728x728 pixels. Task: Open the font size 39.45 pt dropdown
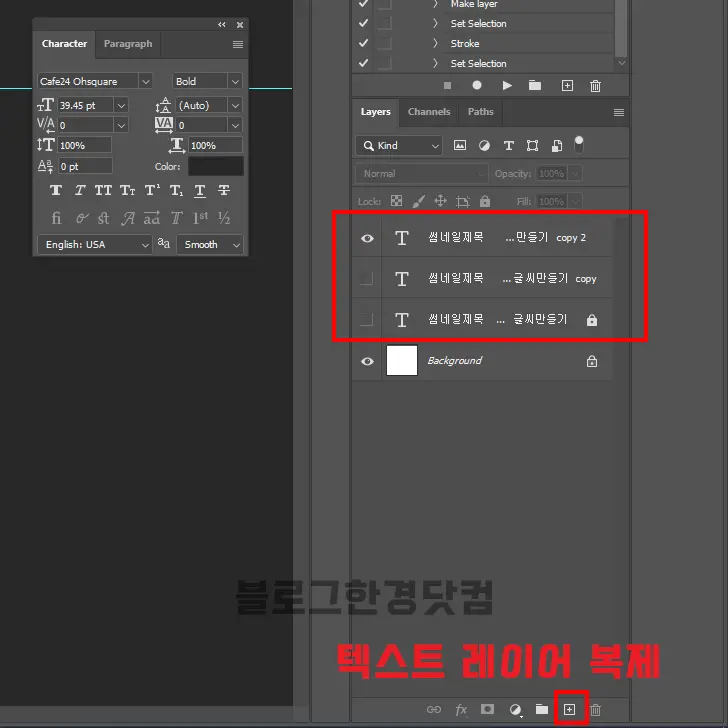(x=121, y=105)
